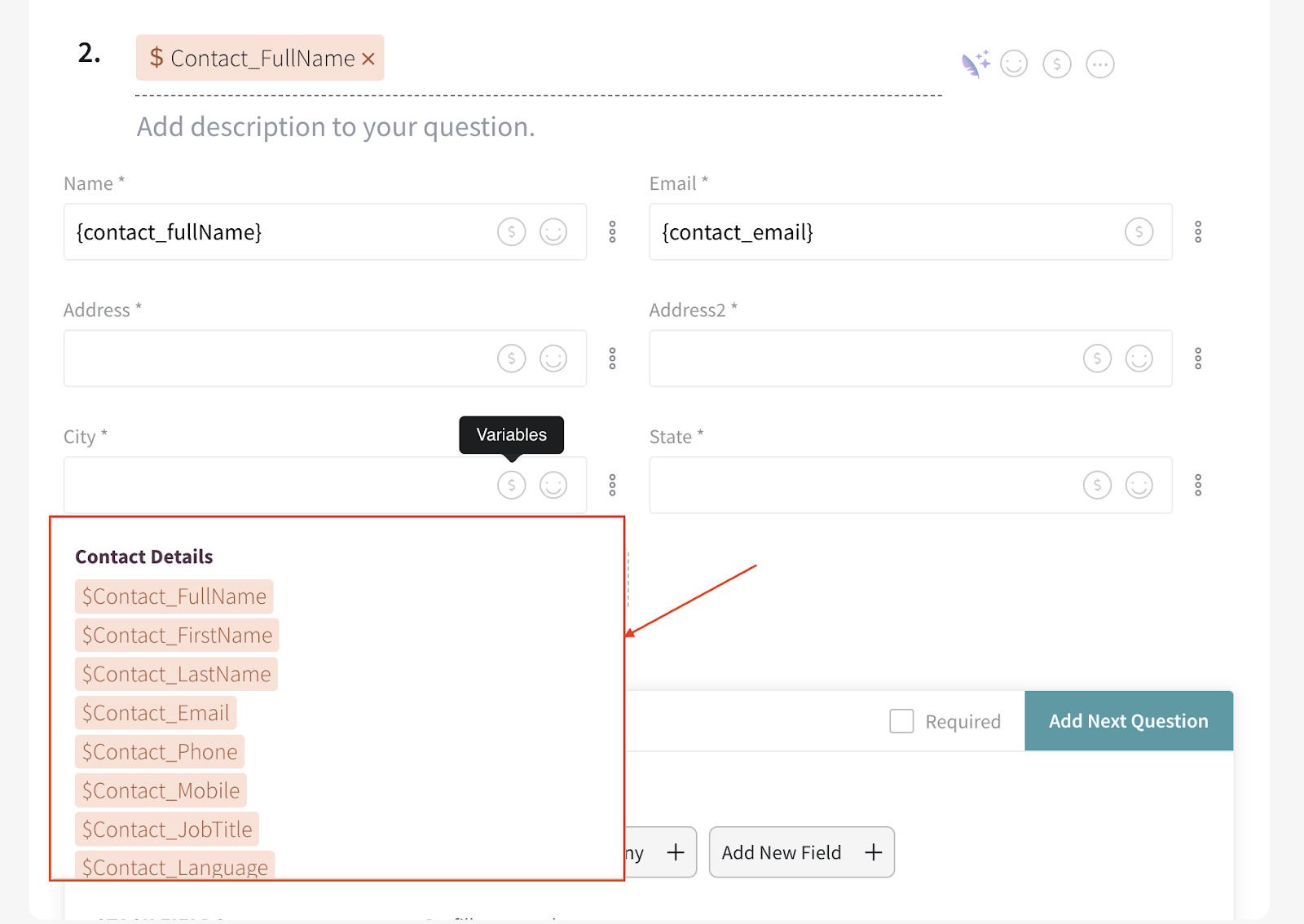Image resolution: width=1304 pixels, height=924 pixels.
Task: Select $Contact_Phone variable option
Action: [x=160, y=752]
